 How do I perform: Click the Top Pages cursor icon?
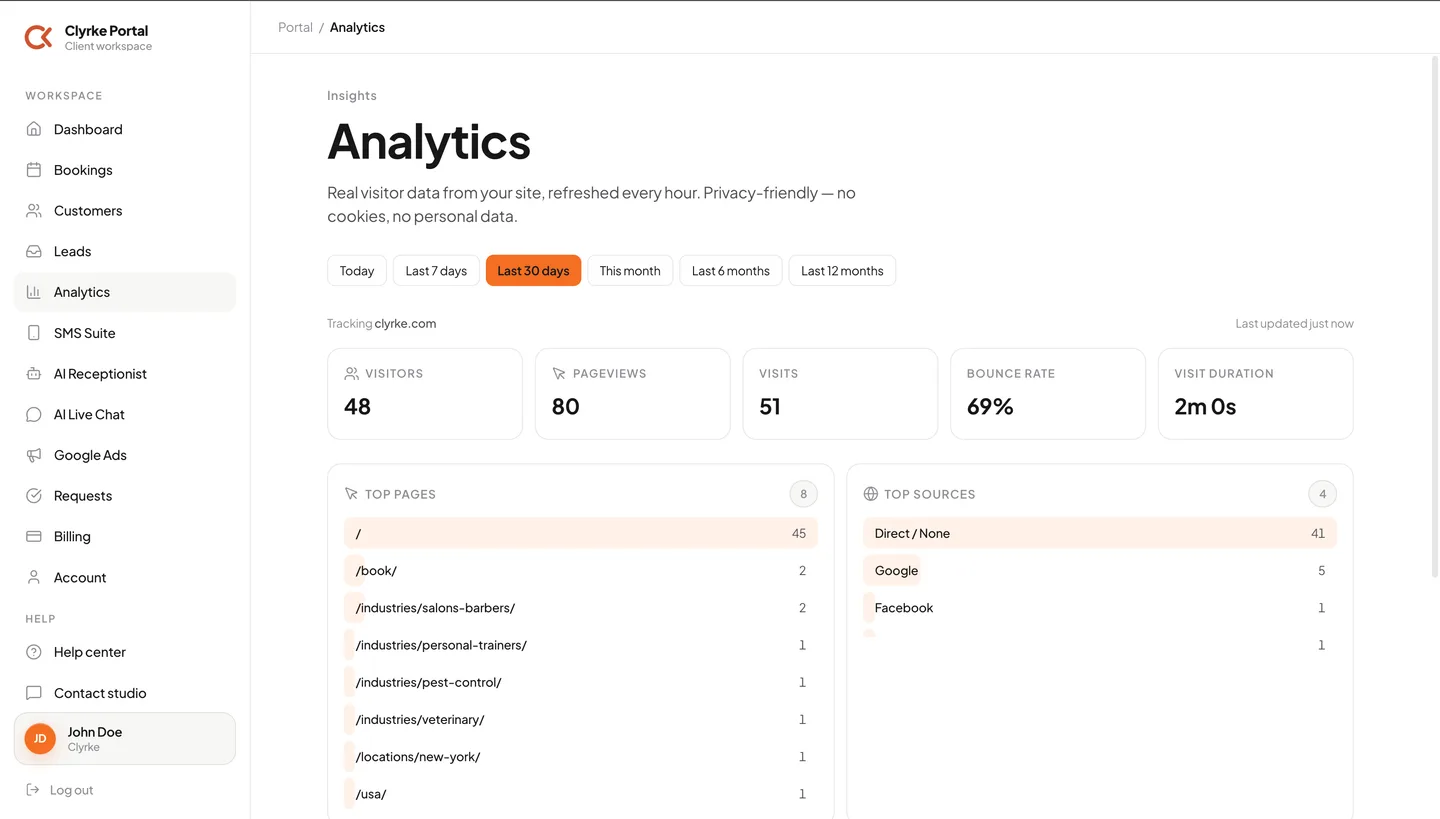pyautogui.click(x=351, y=494)
